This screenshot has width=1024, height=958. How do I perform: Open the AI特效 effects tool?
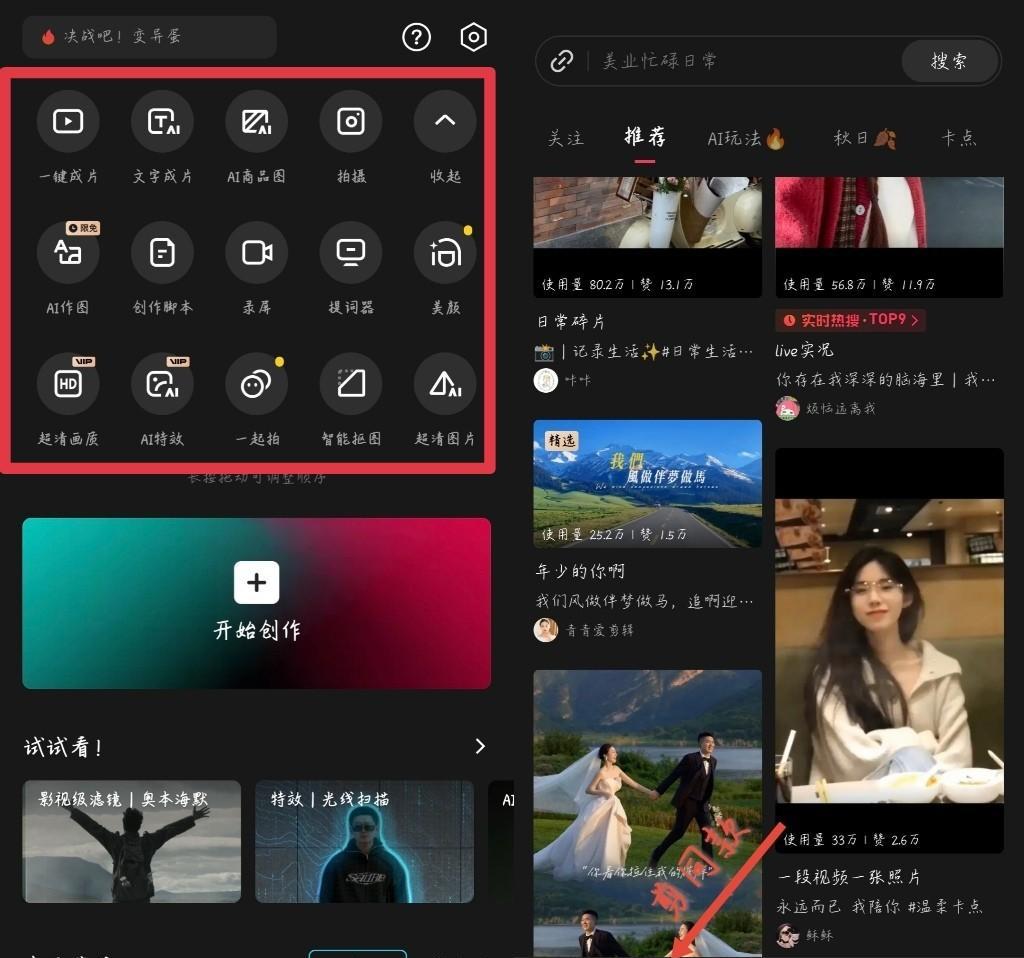pyautogui.click(x=161, y=383)
